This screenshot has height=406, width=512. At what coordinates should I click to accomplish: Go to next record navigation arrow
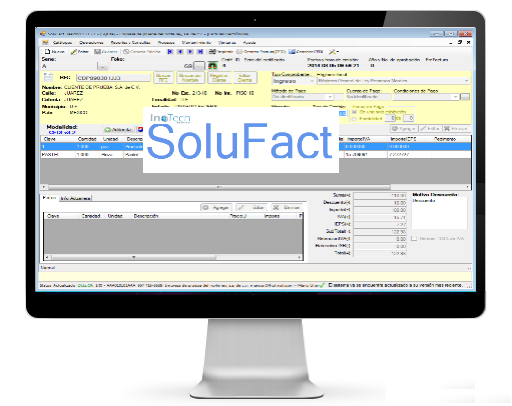pyautogui.click(x=190, y=52)
